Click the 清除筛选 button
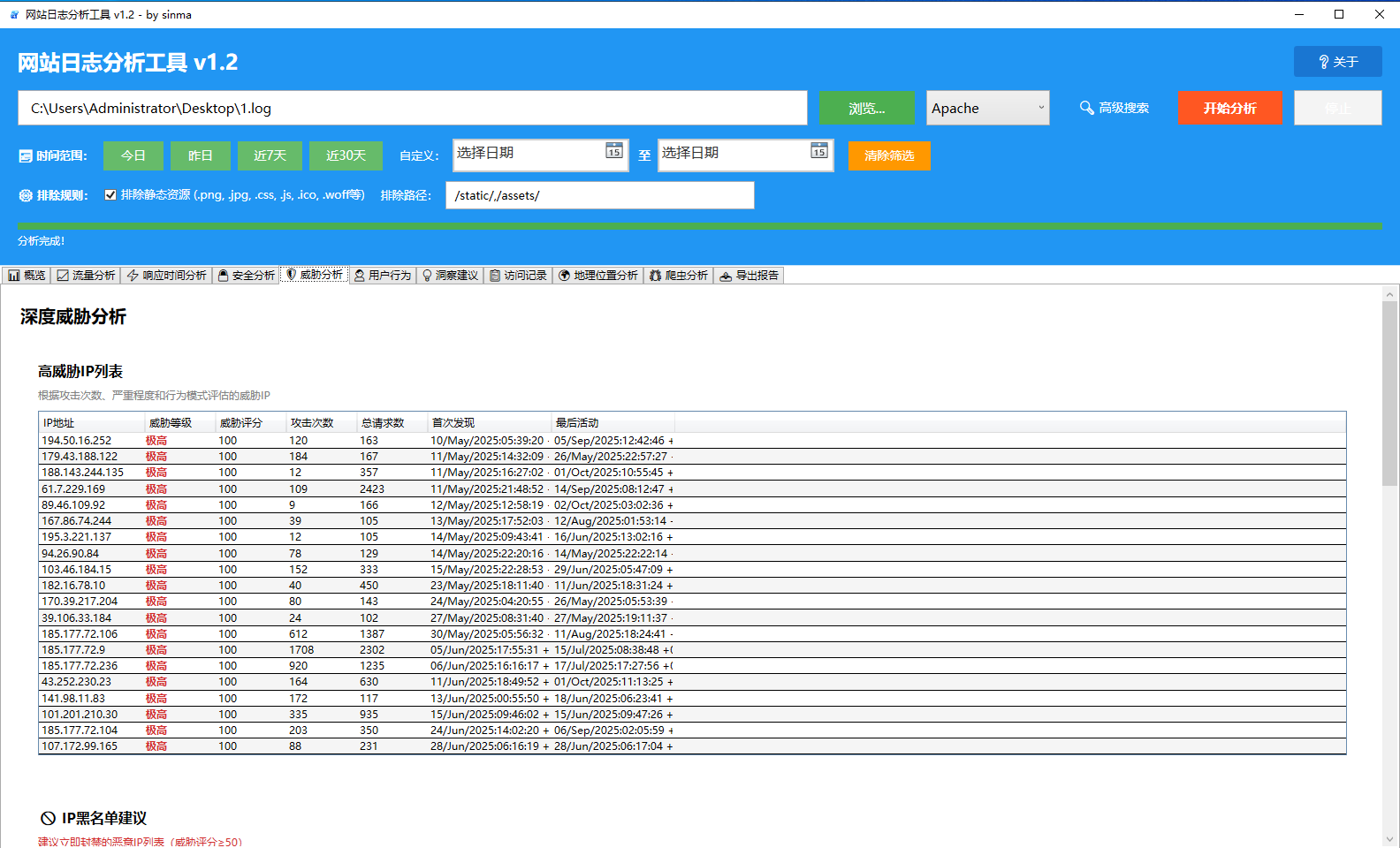1400x848 pixels. point(889,155)
